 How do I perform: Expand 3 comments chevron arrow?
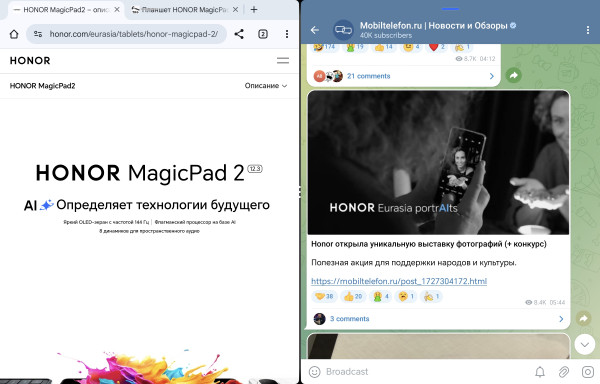(561, 319)
